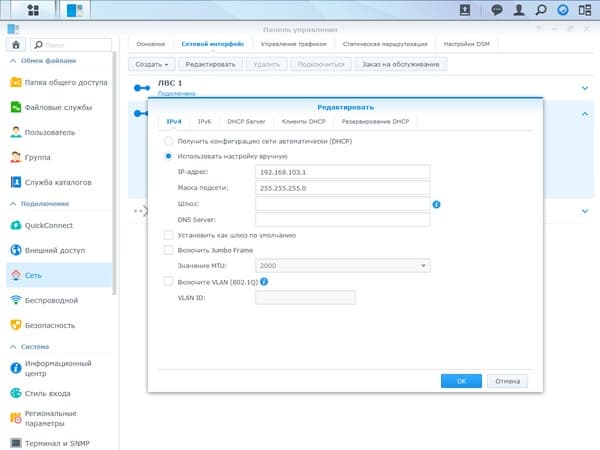
Task: Open notifications speech bubble icon
Action: (x=497, y=10)
